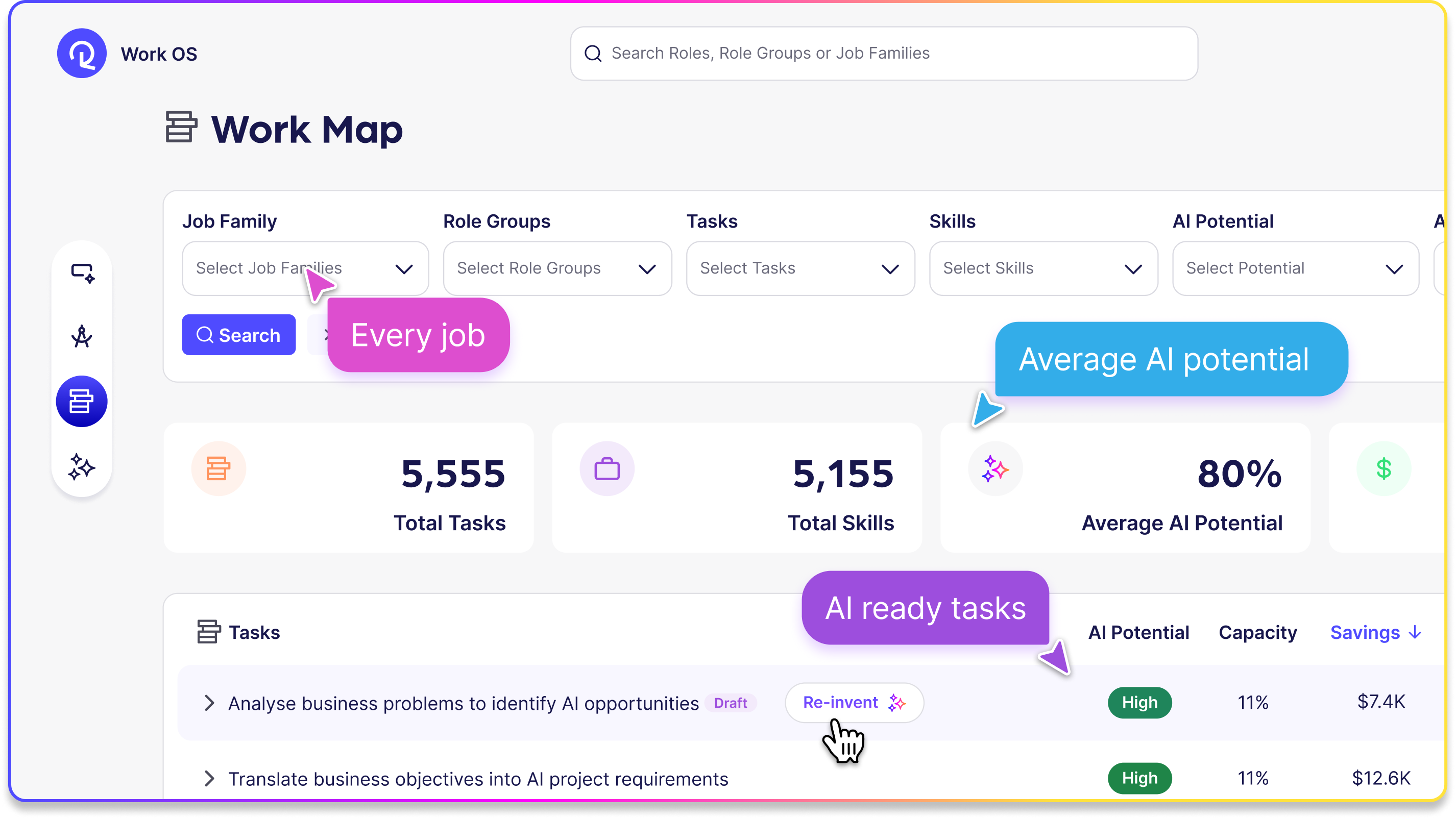Click 'Analyse business problems to identify AI opportunities' text
Viewport: 1456px width, 819px height.
click(x=464, y=703)
